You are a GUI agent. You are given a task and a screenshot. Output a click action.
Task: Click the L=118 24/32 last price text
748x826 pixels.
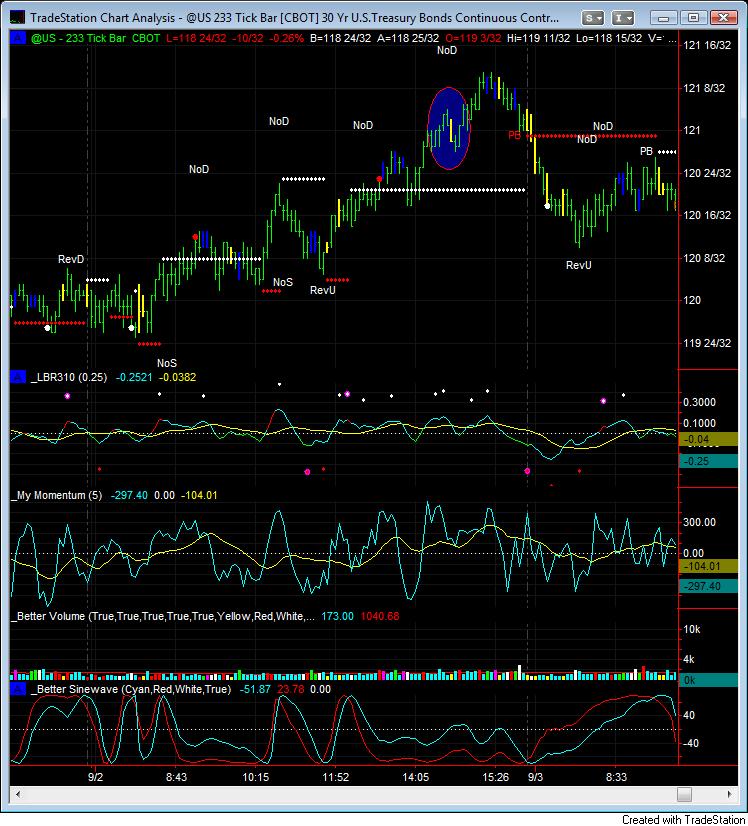(196, 38)
